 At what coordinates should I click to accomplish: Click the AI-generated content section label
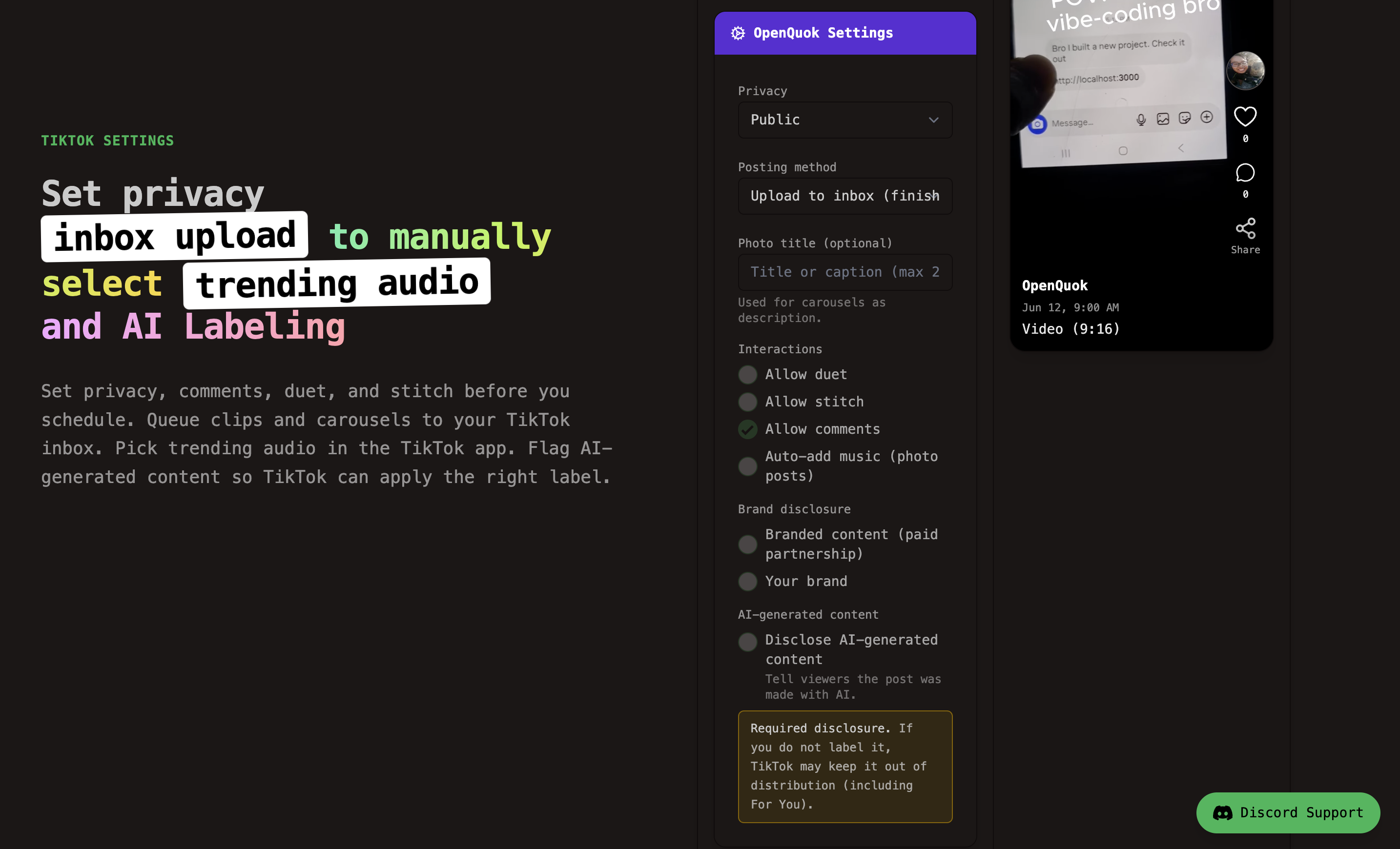pyautogui.click(x=808, y=614)
